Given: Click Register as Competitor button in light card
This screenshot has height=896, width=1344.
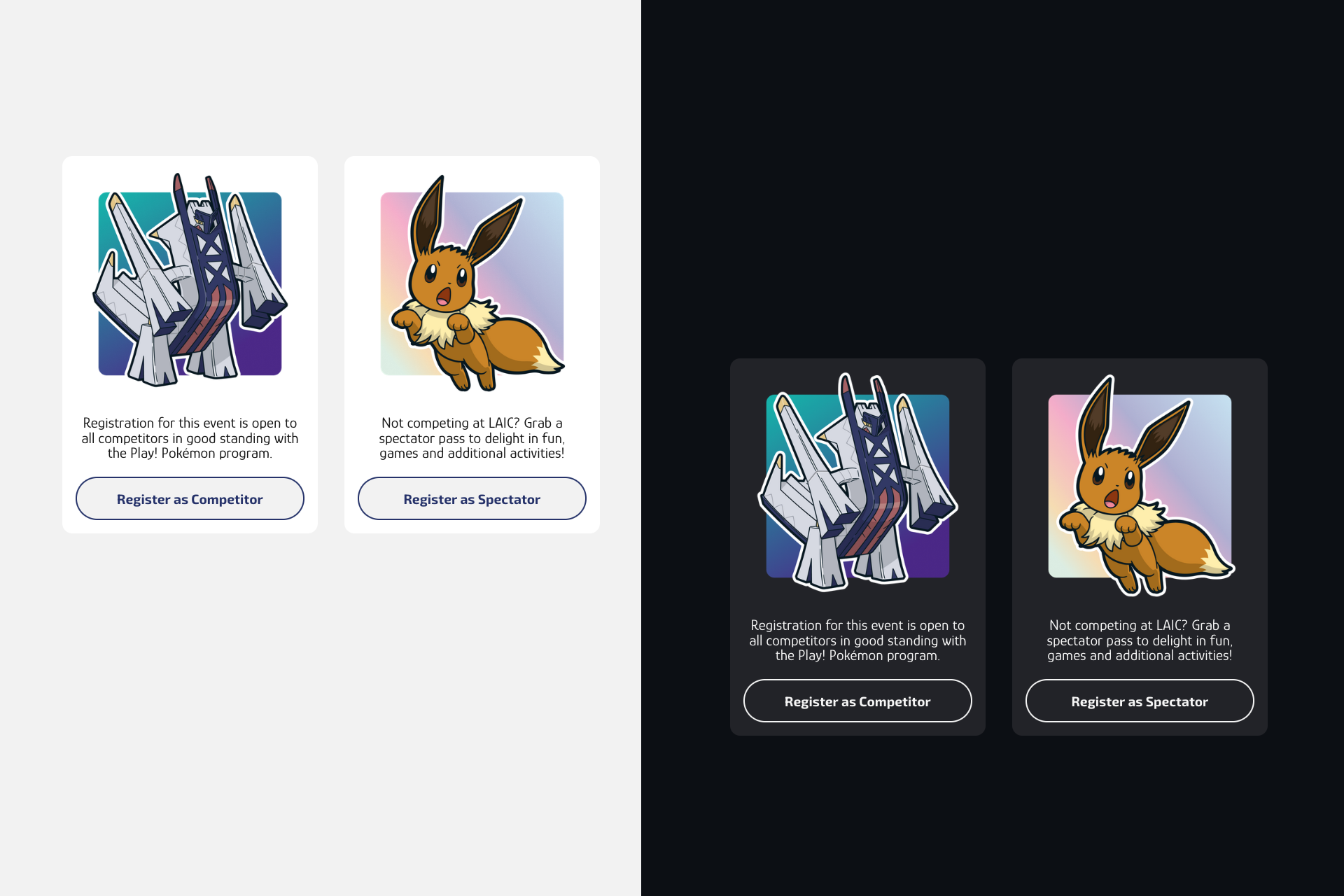Looking at the screenshot, I should (190, 498).
